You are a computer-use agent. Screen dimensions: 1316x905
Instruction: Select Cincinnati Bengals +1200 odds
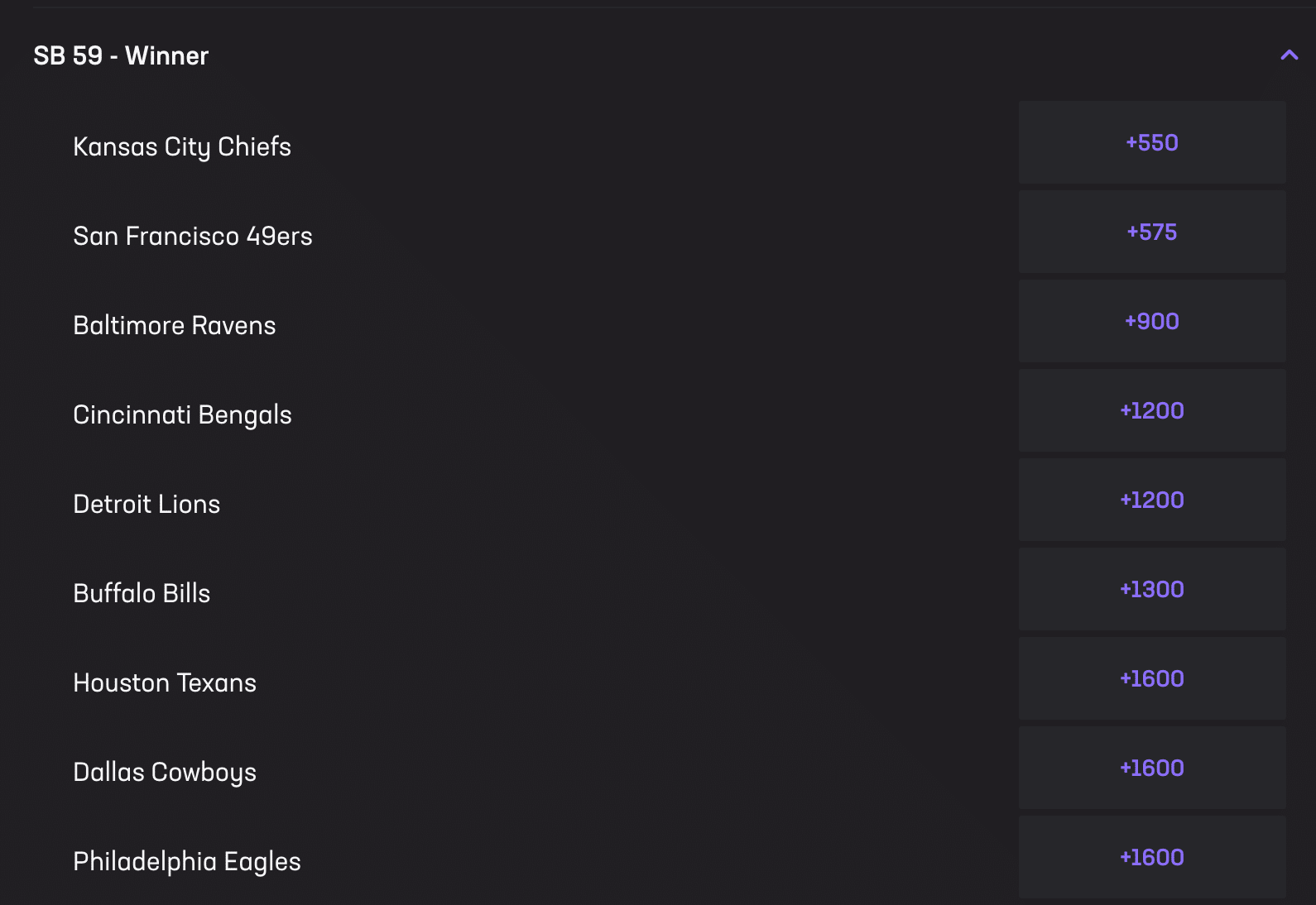(1151, 410)
